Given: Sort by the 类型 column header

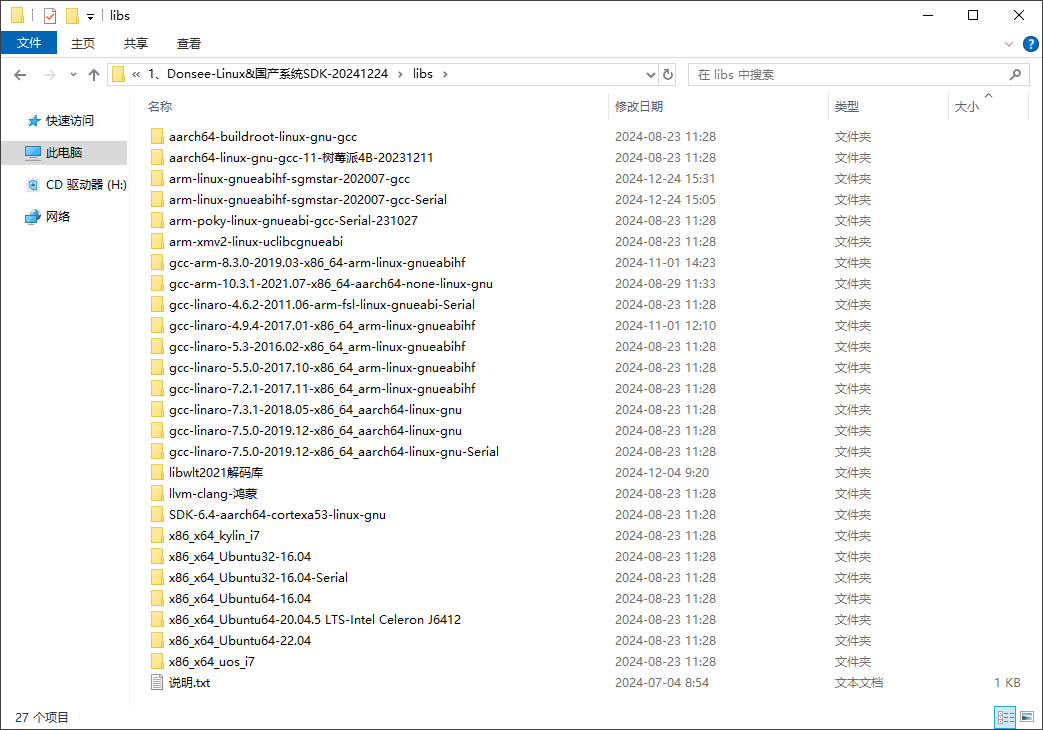Looking at the screenshot, I should click(x=847, y=106).
